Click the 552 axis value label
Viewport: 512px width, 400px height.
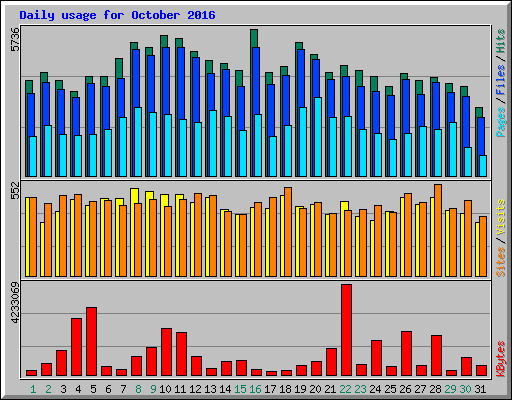tap(15, 190)
